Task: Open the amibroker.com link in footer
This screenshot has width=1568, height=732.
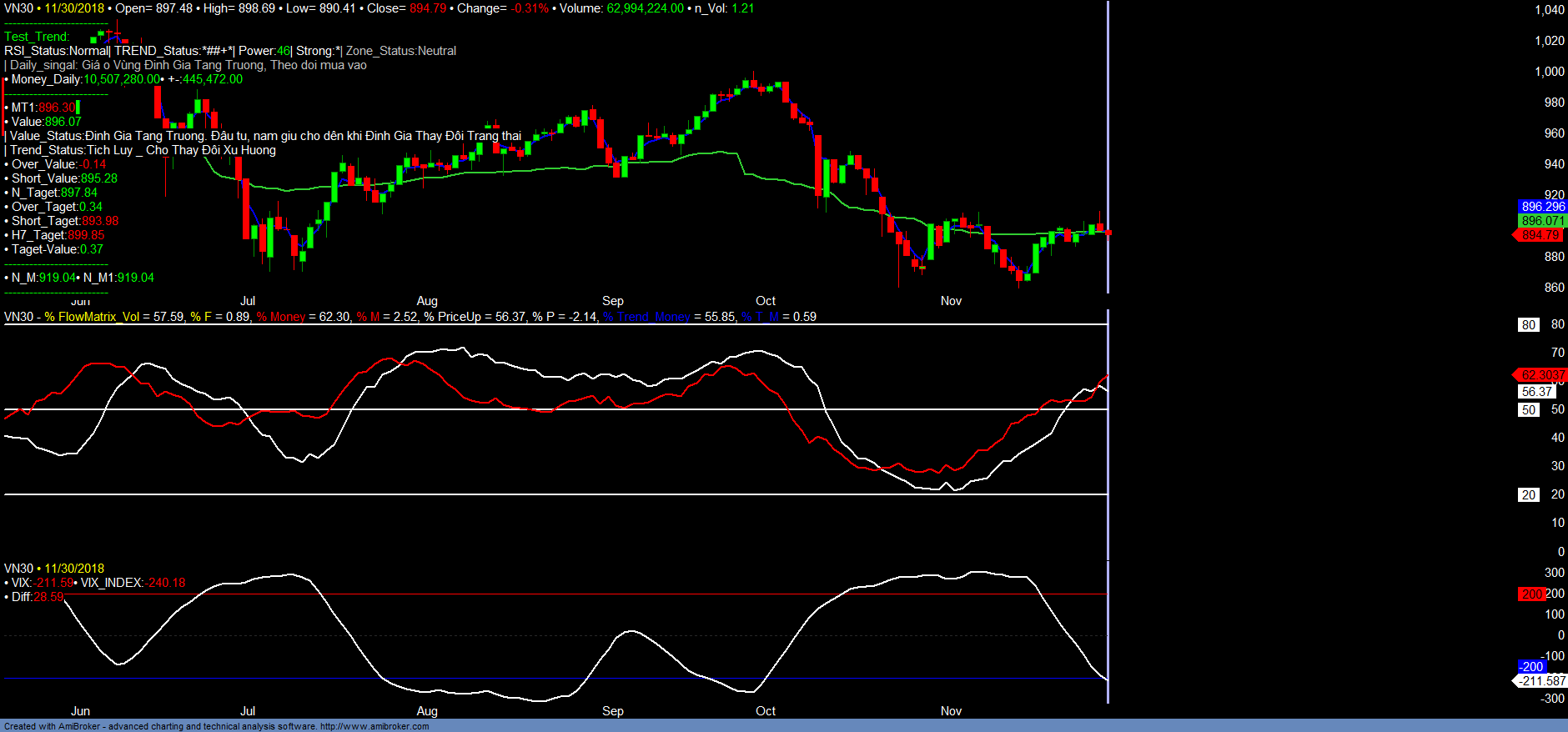Action: 374,726
